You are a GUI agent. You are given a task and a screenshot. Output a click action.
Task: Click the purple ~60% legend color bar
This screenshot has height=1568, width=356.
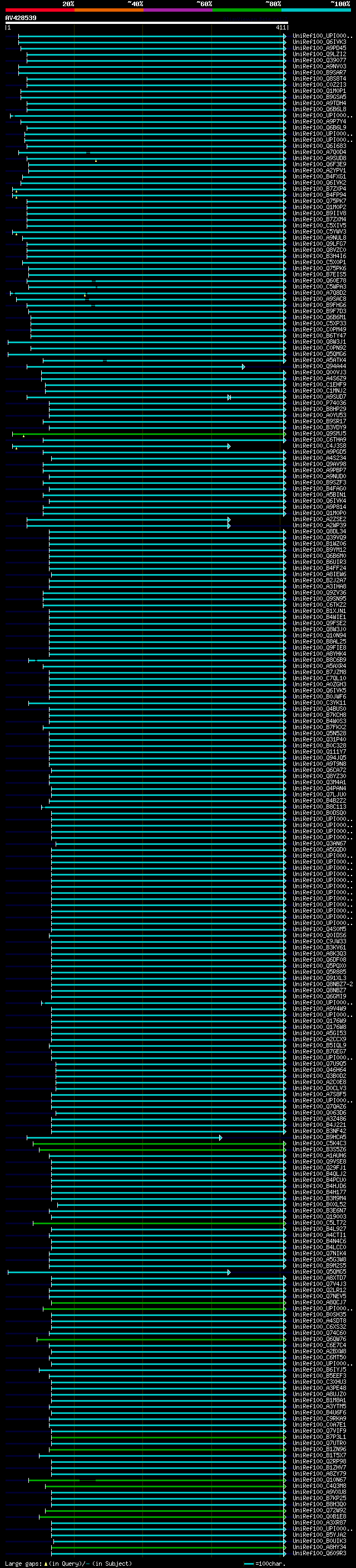point(177,10)
